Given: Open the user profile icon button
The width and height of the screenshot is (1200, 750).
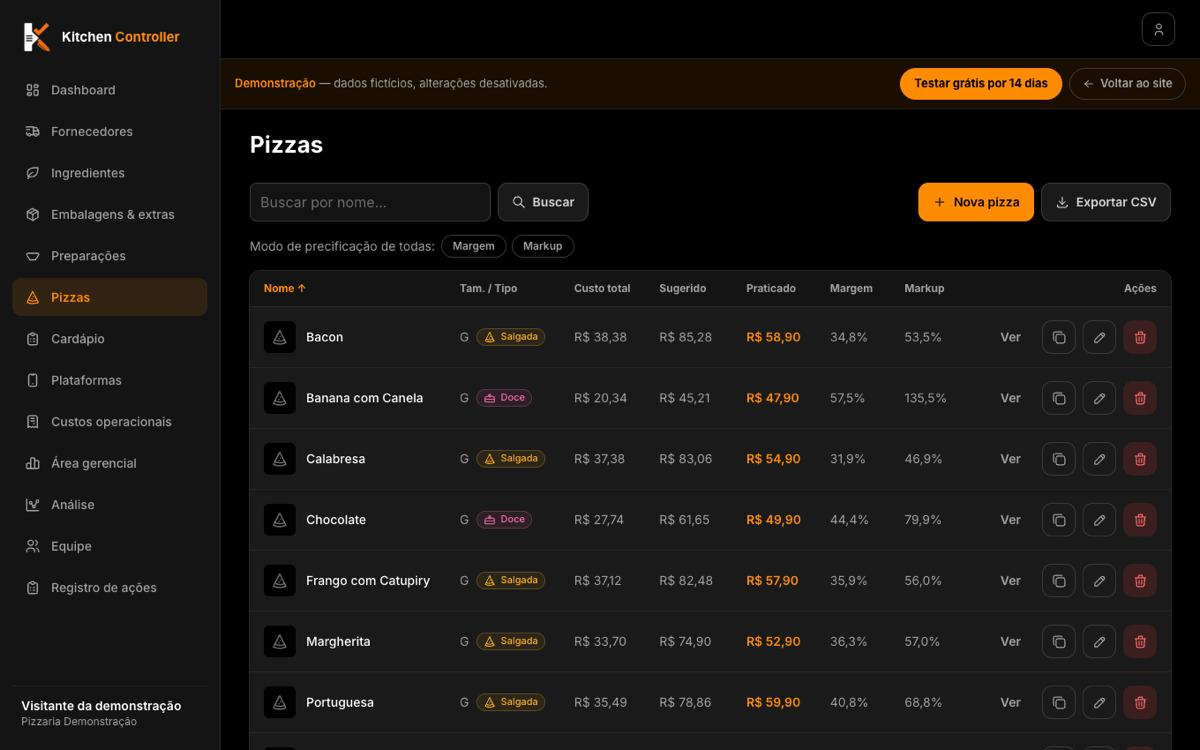Looking at the screenshot, I should coord(1158,29).
